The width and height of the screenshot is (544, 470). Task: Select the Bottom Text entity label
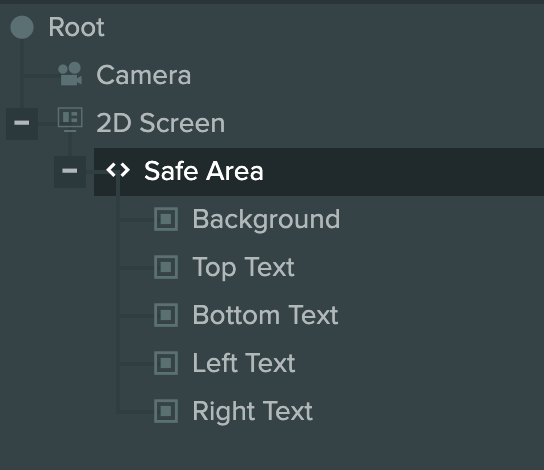pos(265,315)
